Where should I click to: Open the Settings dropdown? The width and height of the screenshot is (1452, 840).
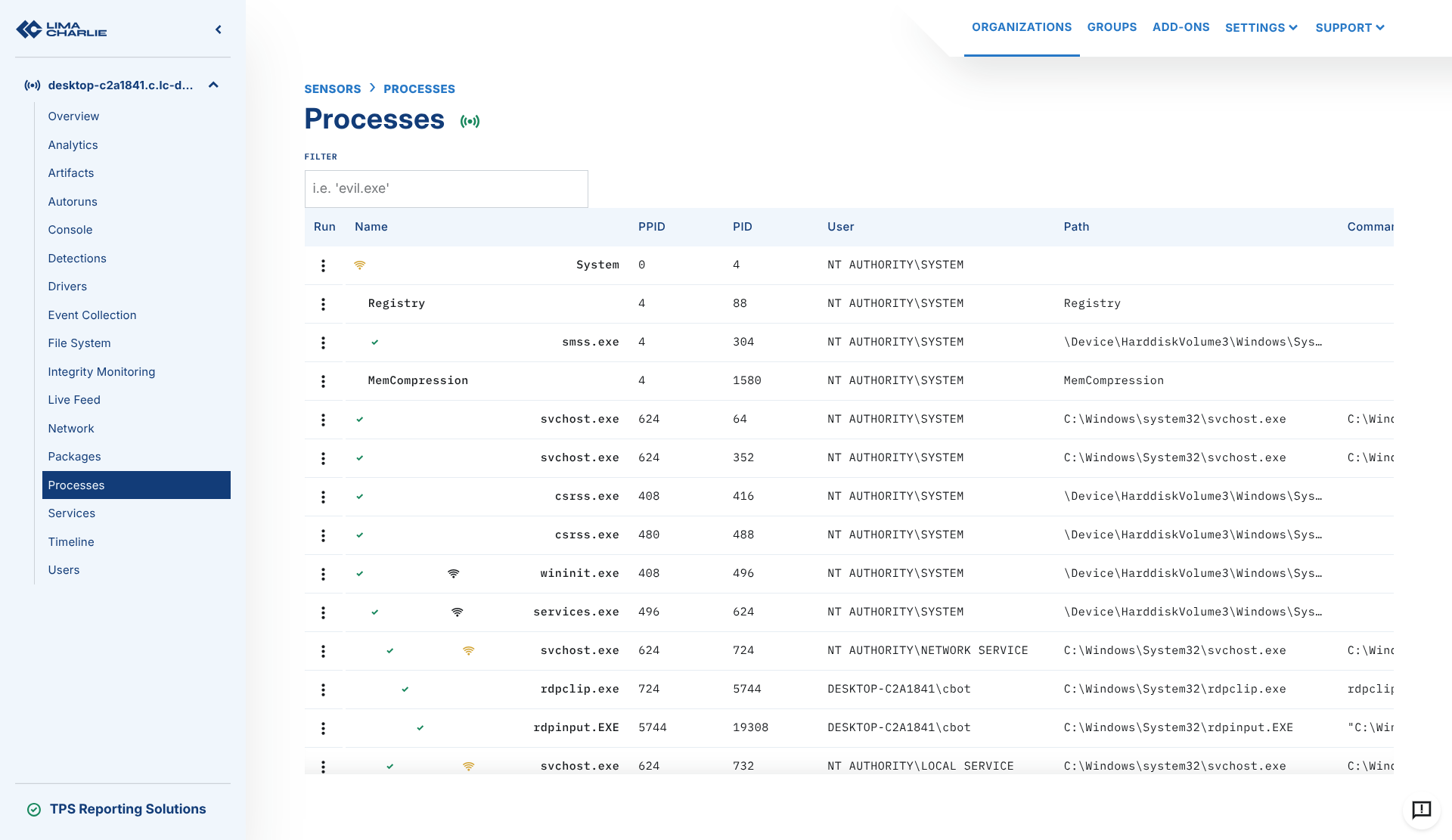click(x=1261, y=28)
